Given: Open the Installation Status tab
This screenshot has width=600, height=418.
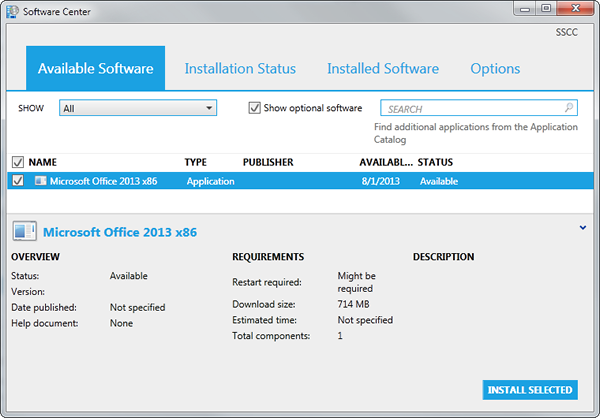Looking at the screenshot, I should tap(240, 69).
